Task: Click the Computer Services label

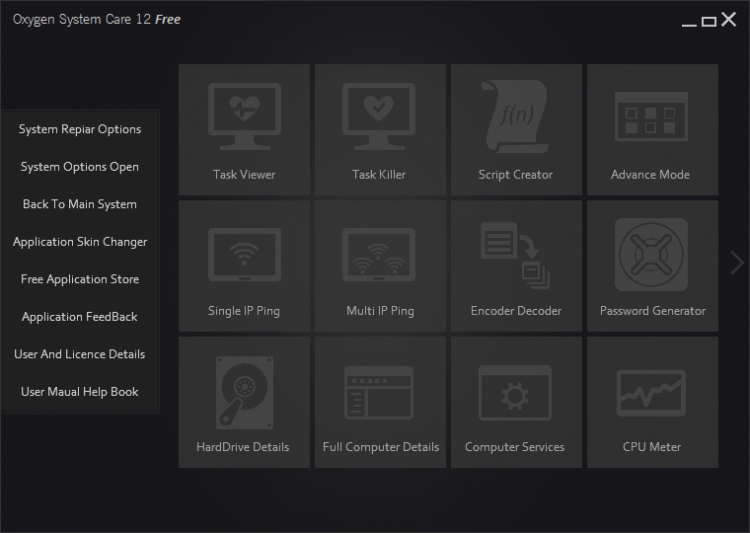Action: 515,447
